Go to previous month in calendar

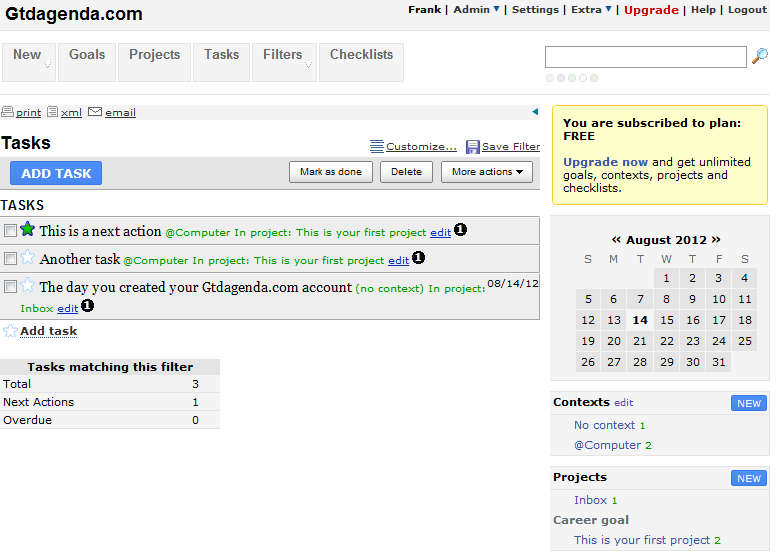(616, 239)
